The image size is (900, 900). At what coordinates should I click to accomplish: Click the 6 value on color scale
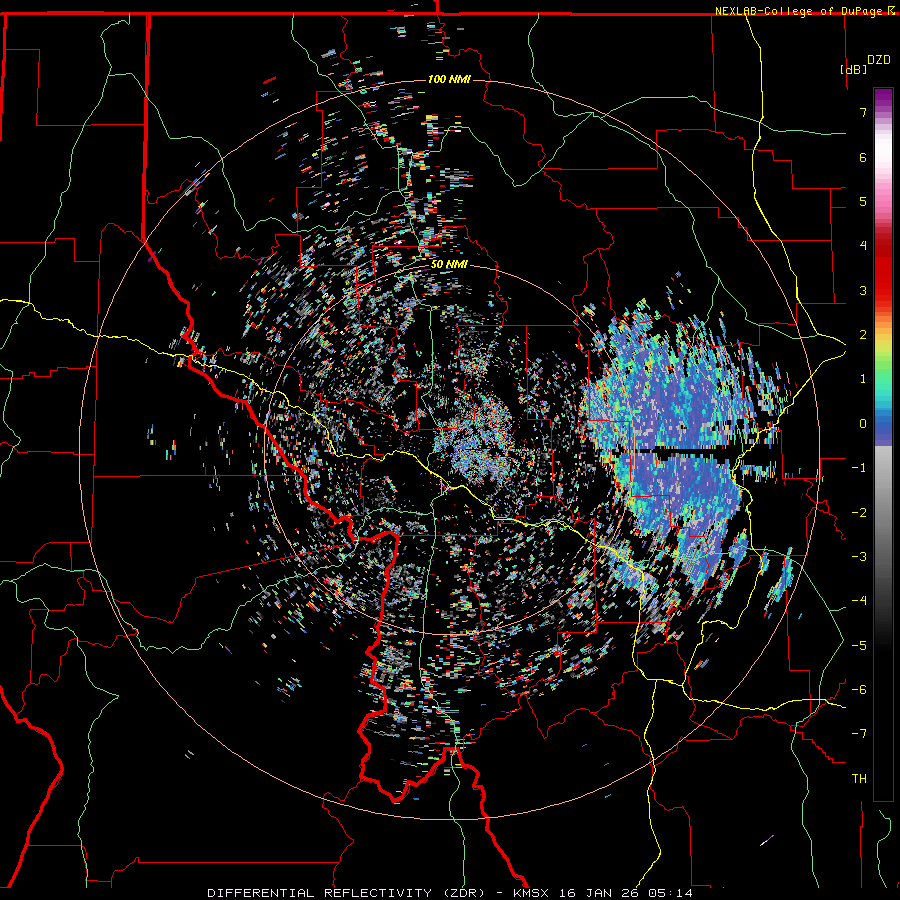(863, 157)
